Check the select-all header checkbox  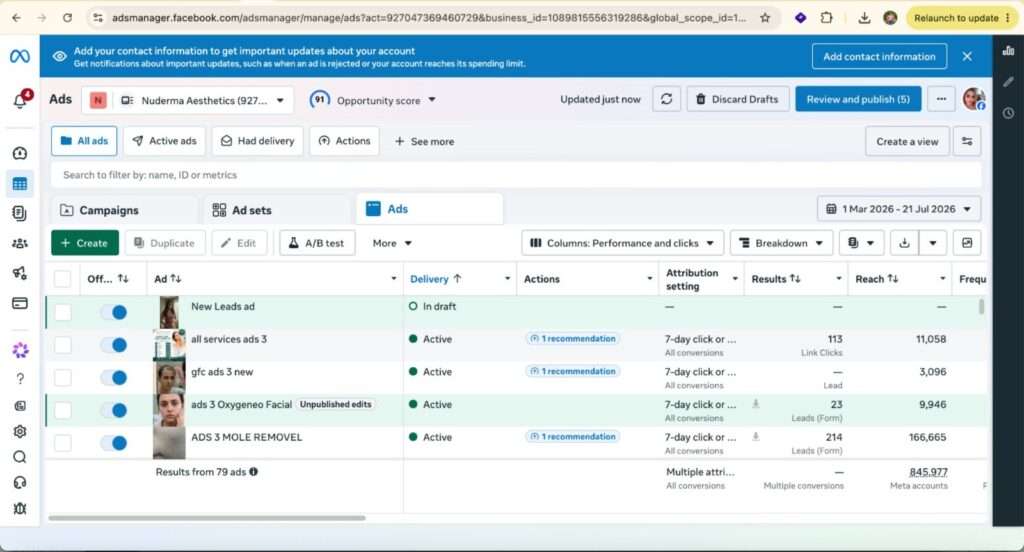pyautogui.click(x=63, y=279)
